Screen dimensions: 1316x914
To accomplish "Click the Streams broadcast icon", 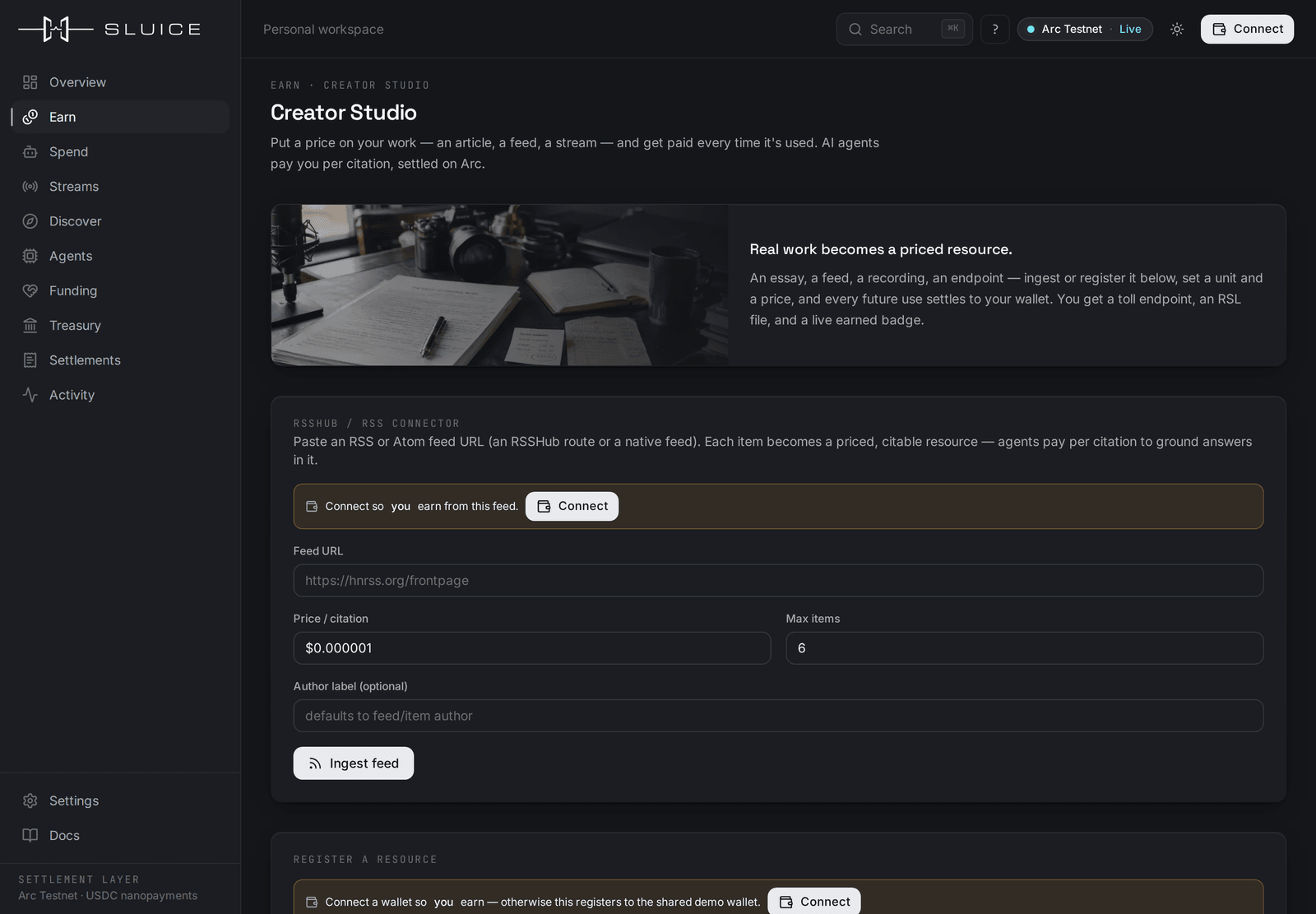I will pos(30,187).
